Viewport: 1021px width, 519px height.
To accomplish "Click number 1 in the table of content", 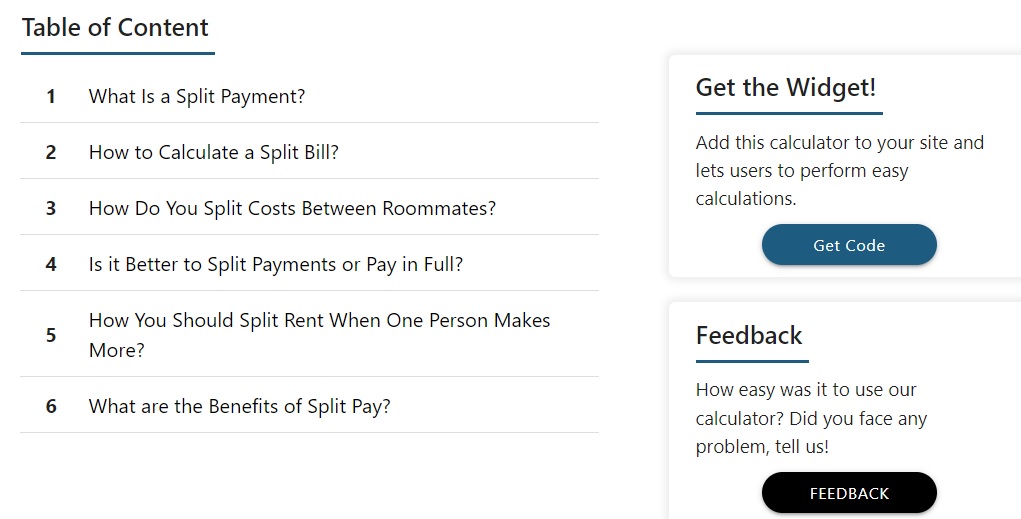I will pyautogui.click(x=51, y=96).
